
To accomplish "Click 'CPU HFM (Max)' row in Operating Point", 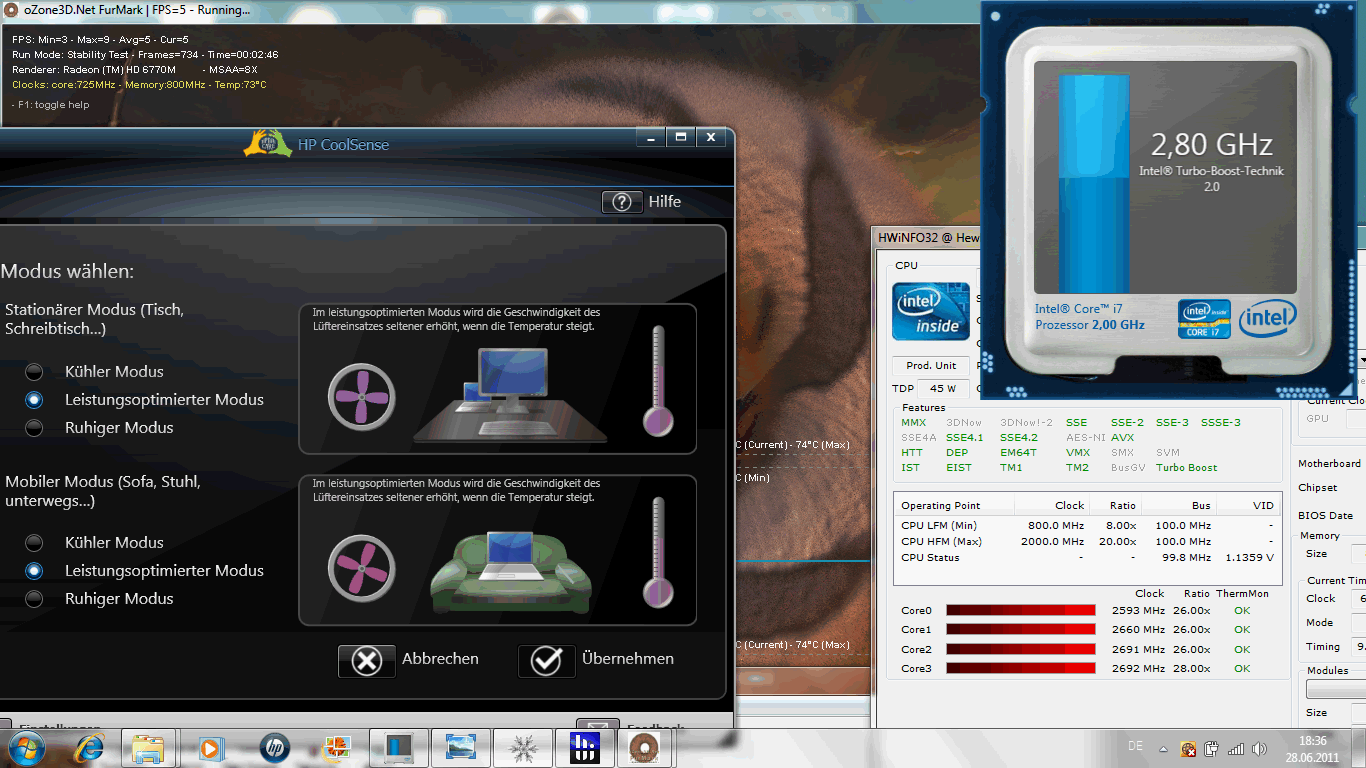I will pos(1087,541).
